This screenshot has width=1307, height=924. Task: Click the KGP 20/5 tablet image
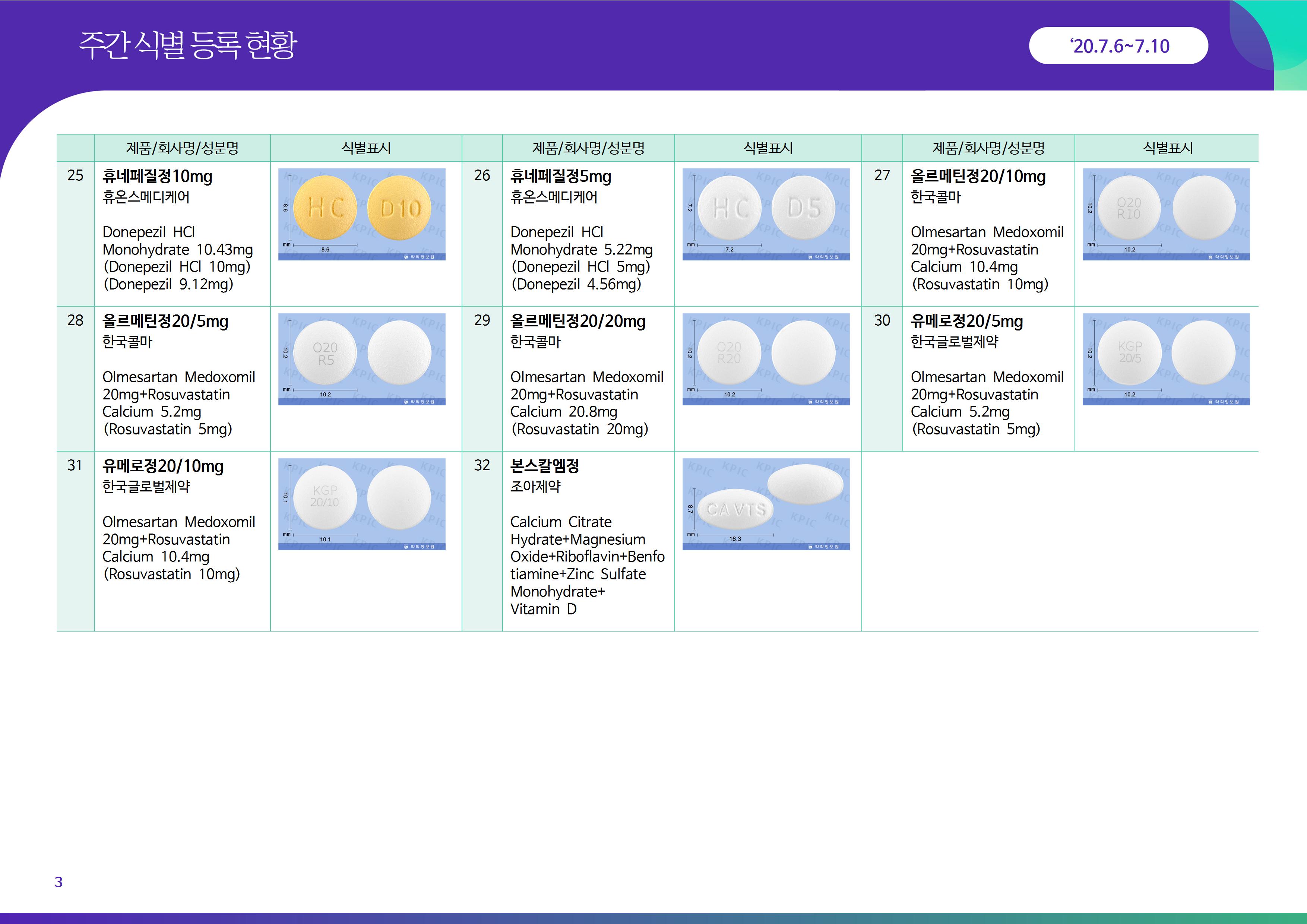[x=1129, y=352]
